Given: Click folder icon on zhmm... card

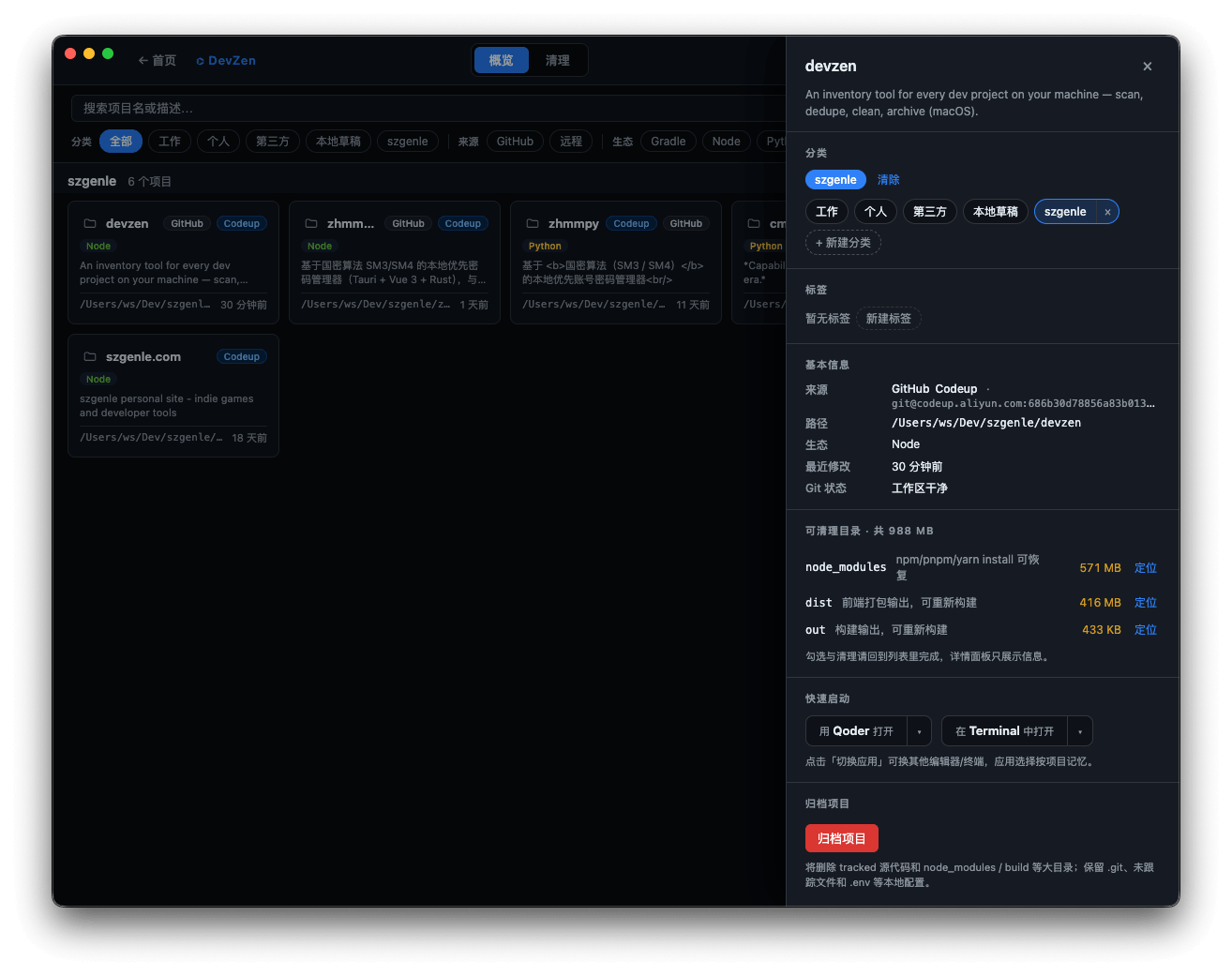Looking at the screenshot, I should [x=311, y=224].
